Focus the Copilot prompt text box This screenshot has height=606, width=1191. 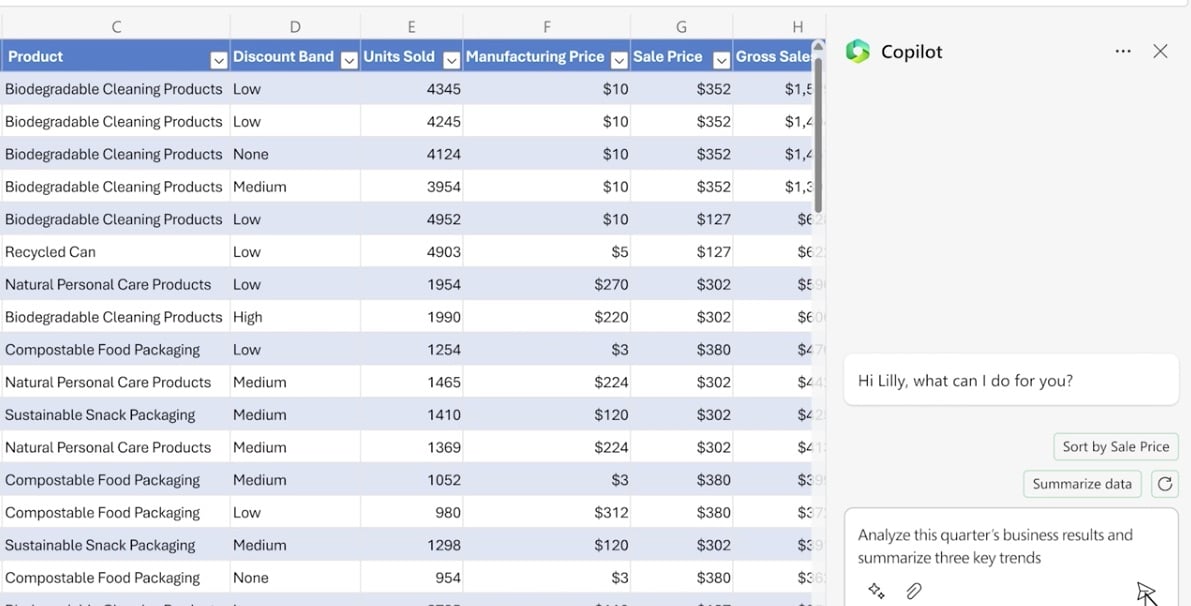point(1000,547)
